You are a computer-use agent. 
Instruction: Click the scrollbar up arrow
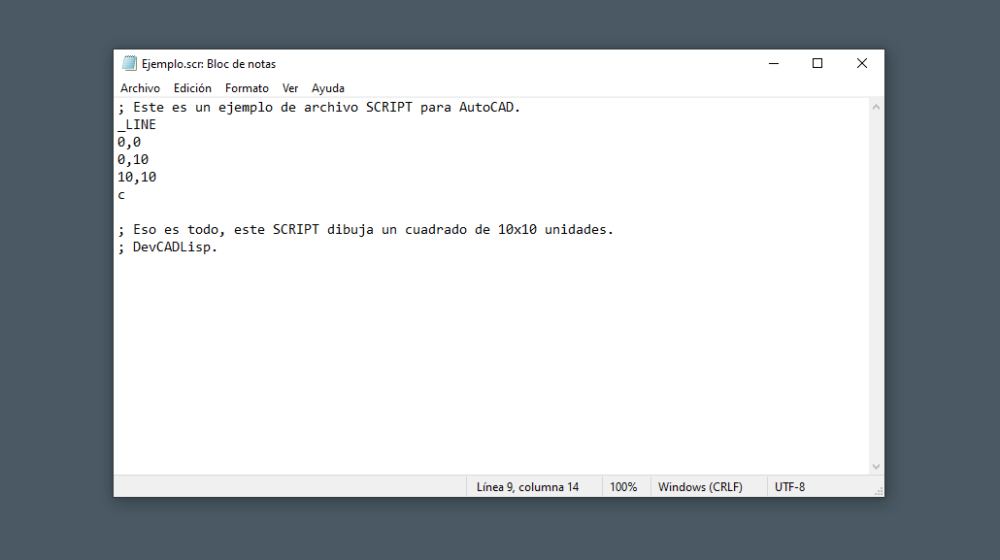click(x=876, y=106)
